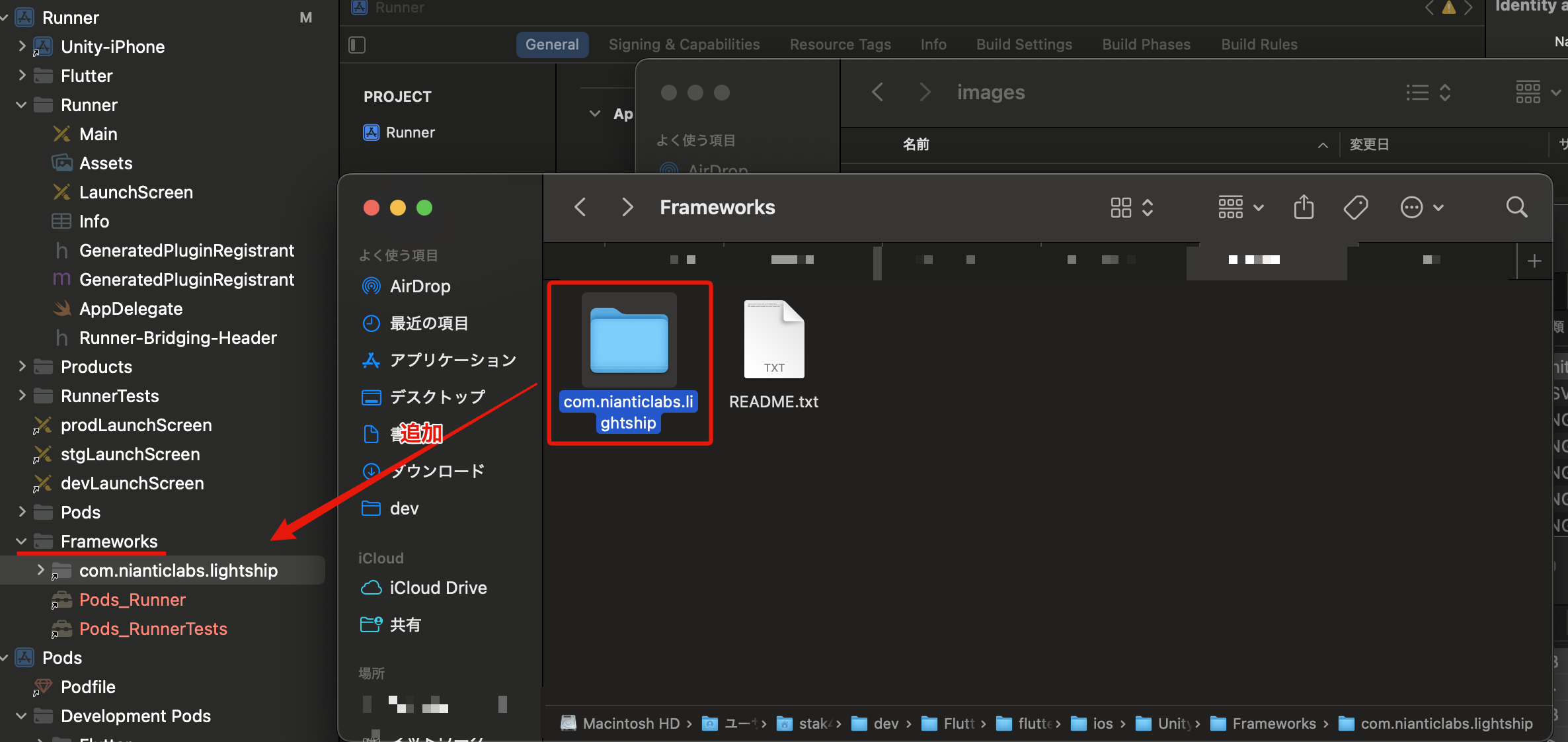Select the README.txt file thumbnail
Viewport: 1568px width, 742px height.
point(773,339)
